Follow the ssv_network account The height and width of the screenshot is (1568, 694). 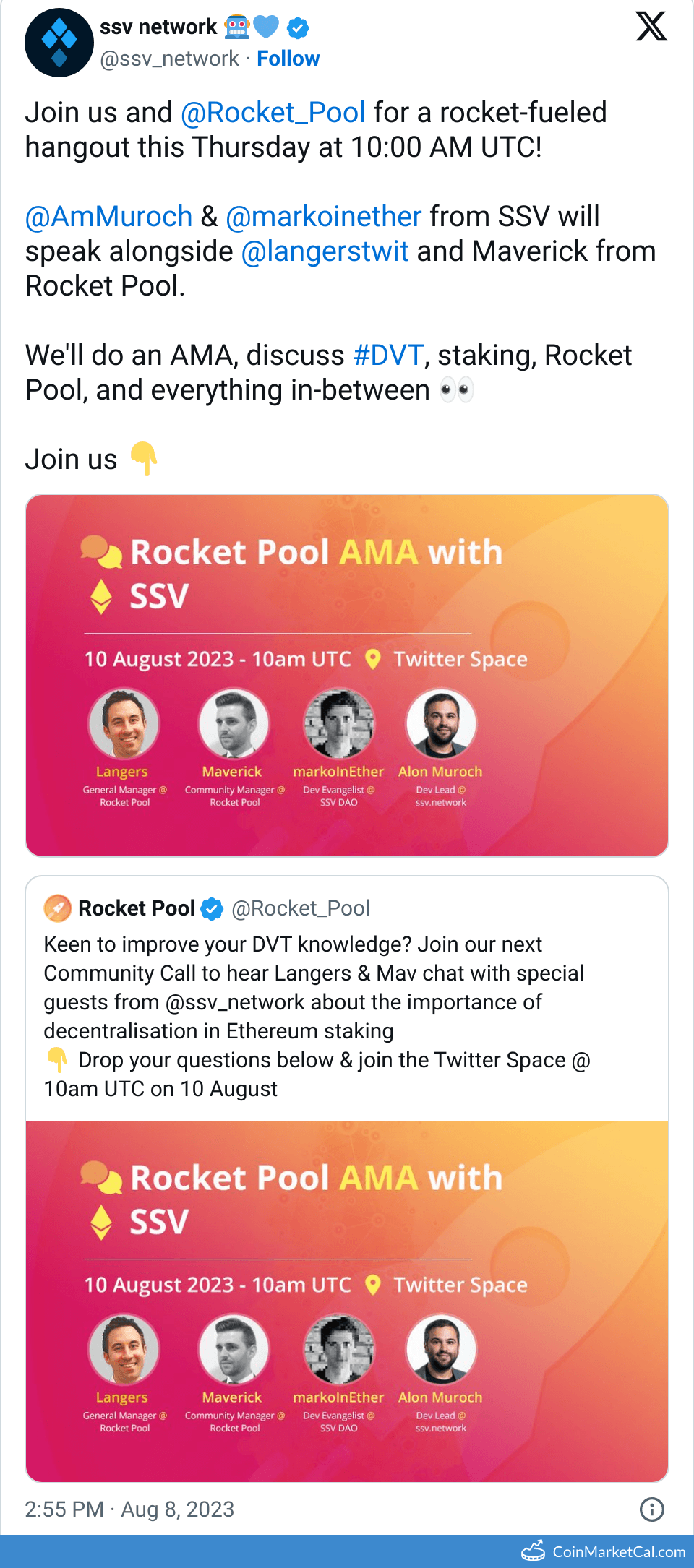(288, 59)
